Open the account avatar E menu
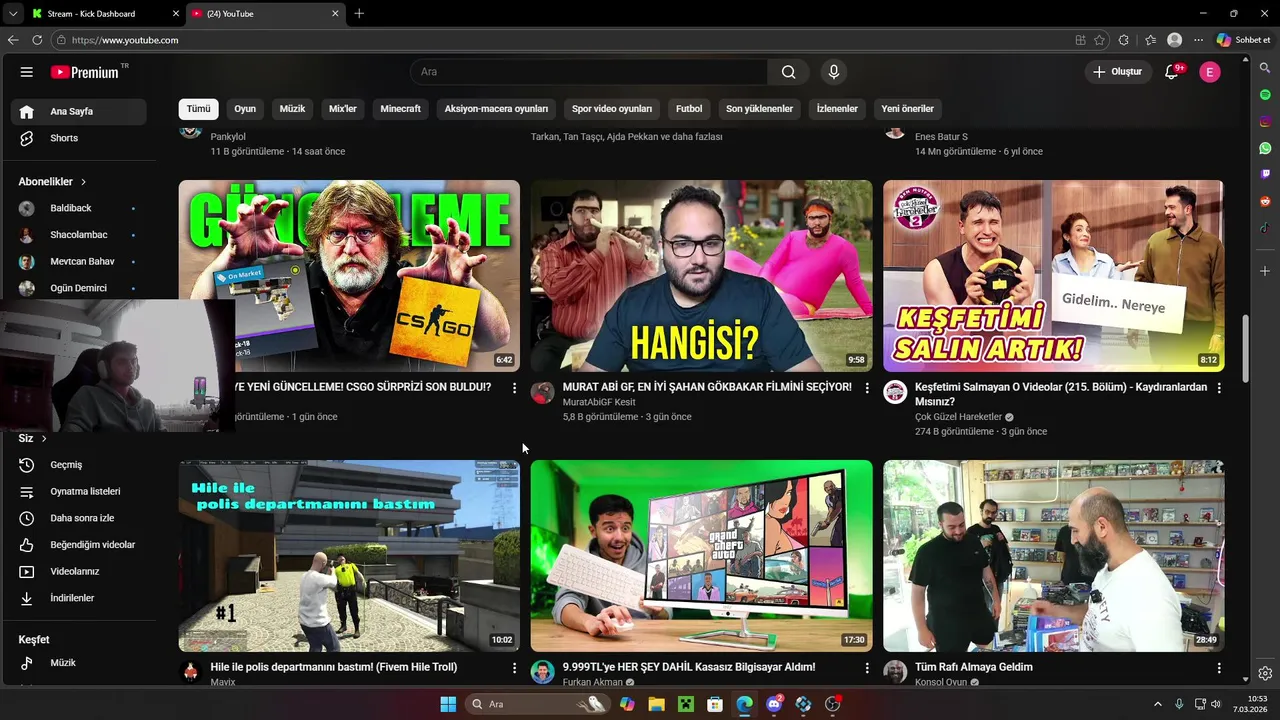1280x720 pixels. [1210, 72]
